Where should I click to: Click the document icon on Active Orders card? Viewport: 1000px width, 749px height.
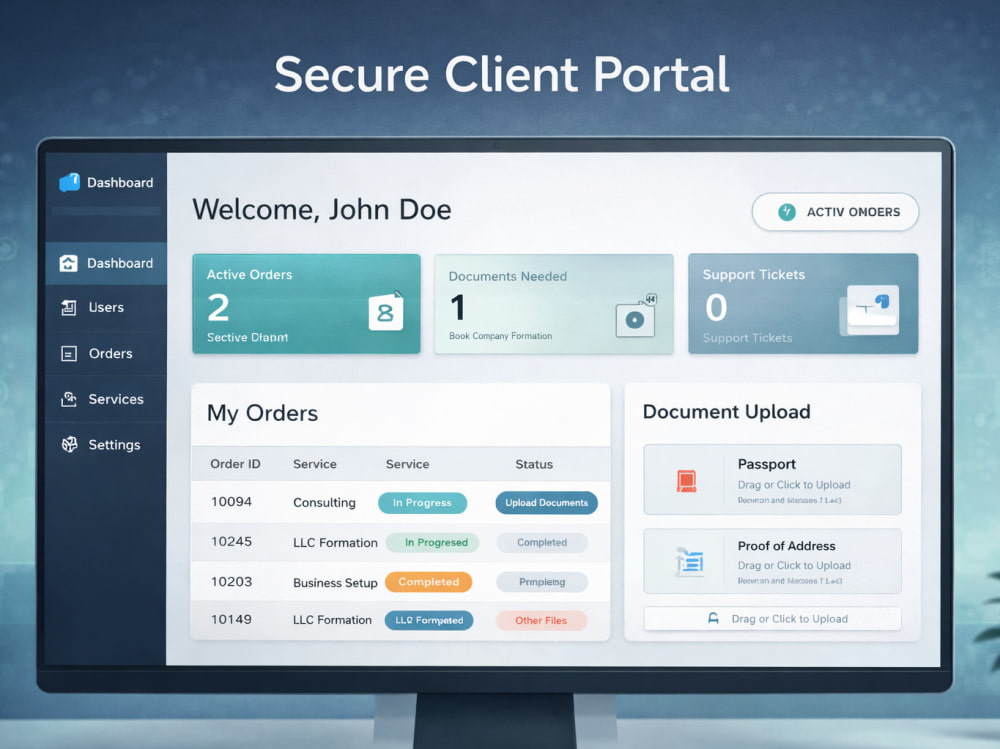coord(386,311)
